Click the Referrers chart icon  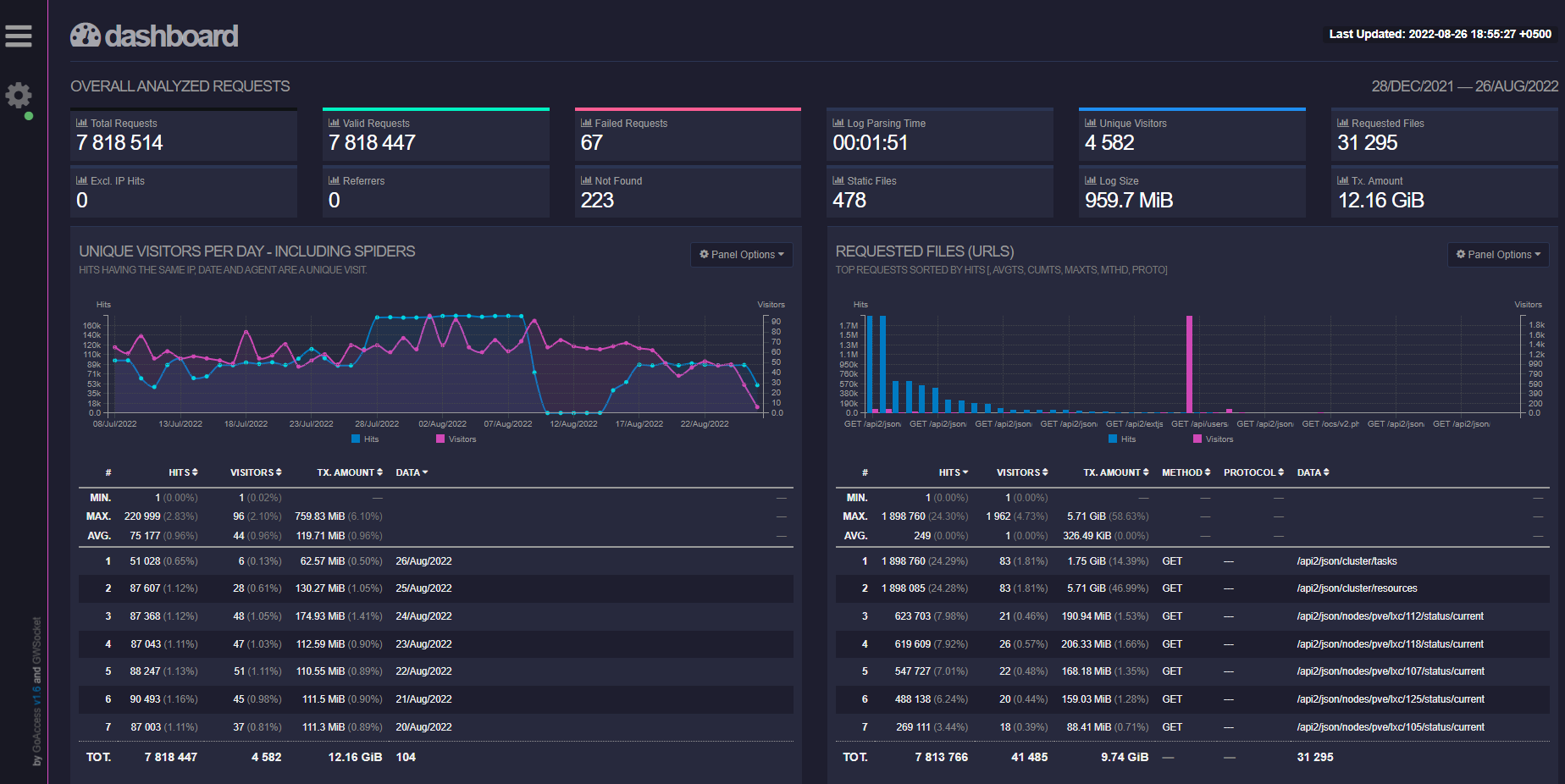tap(335, 180)
